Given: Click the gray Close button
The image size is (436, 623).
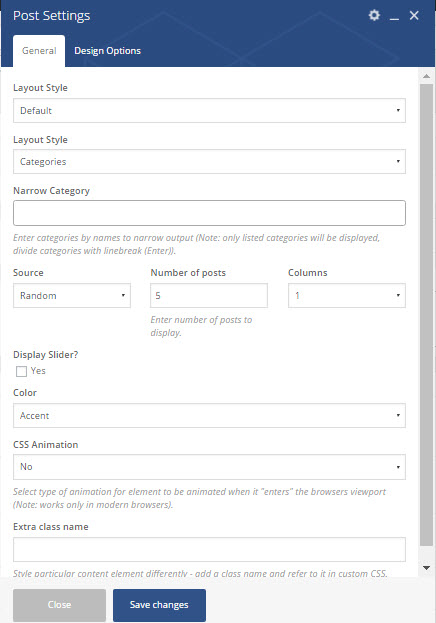Looking at the screenshot, I should point(60,605).
